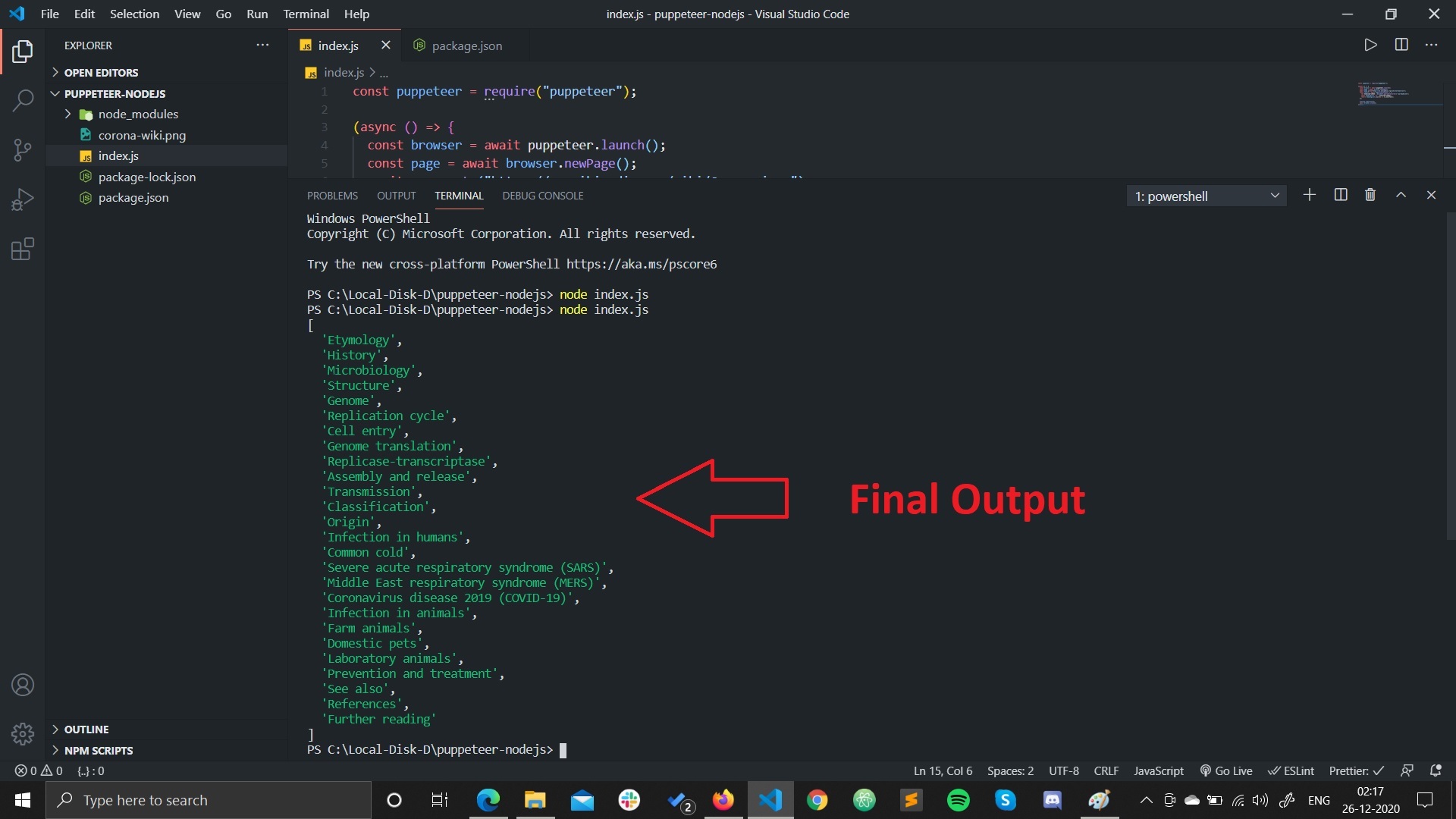Change language mode JavaScript in status bar
This screenshot has height=819, width=1456.
pos(1158,770)
